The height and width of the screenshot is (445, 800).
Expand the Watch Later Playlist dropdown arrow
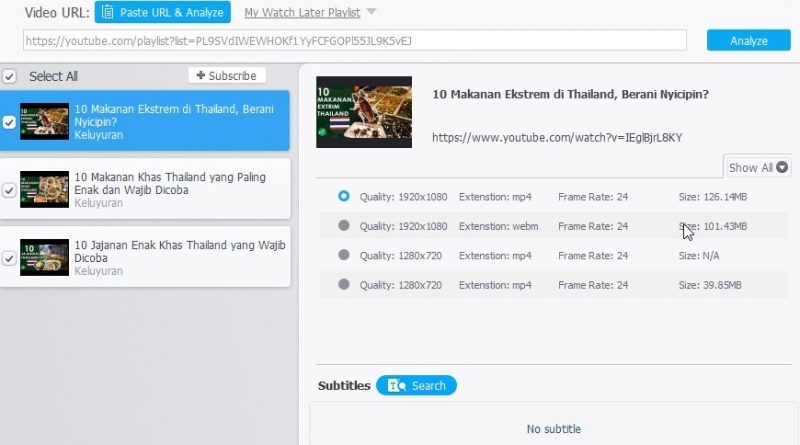tap(371, 12)
